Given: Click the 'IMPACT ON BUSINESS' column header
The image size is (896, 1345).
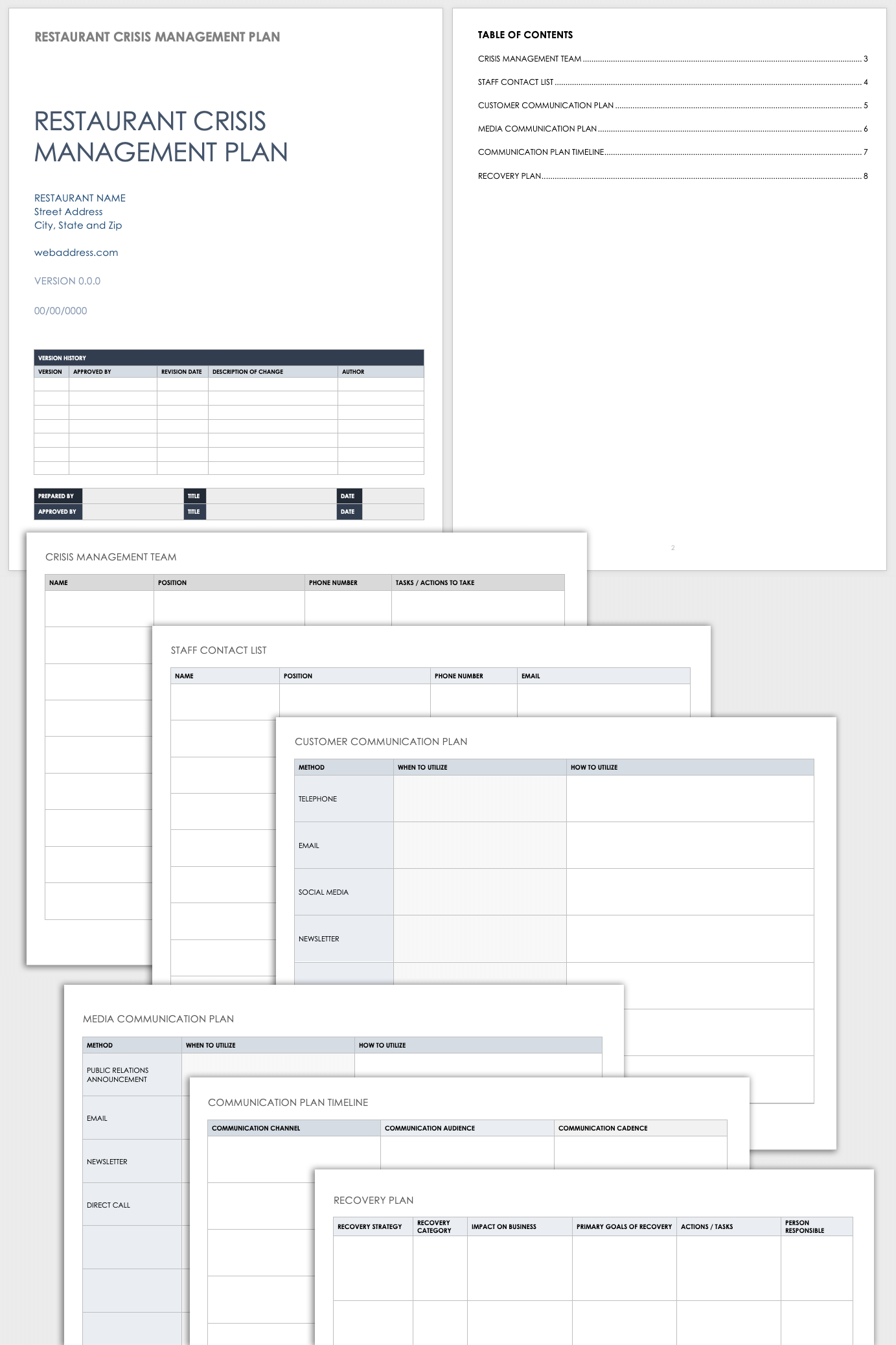Looking at the screenshot, I should tap(520, 1226).
